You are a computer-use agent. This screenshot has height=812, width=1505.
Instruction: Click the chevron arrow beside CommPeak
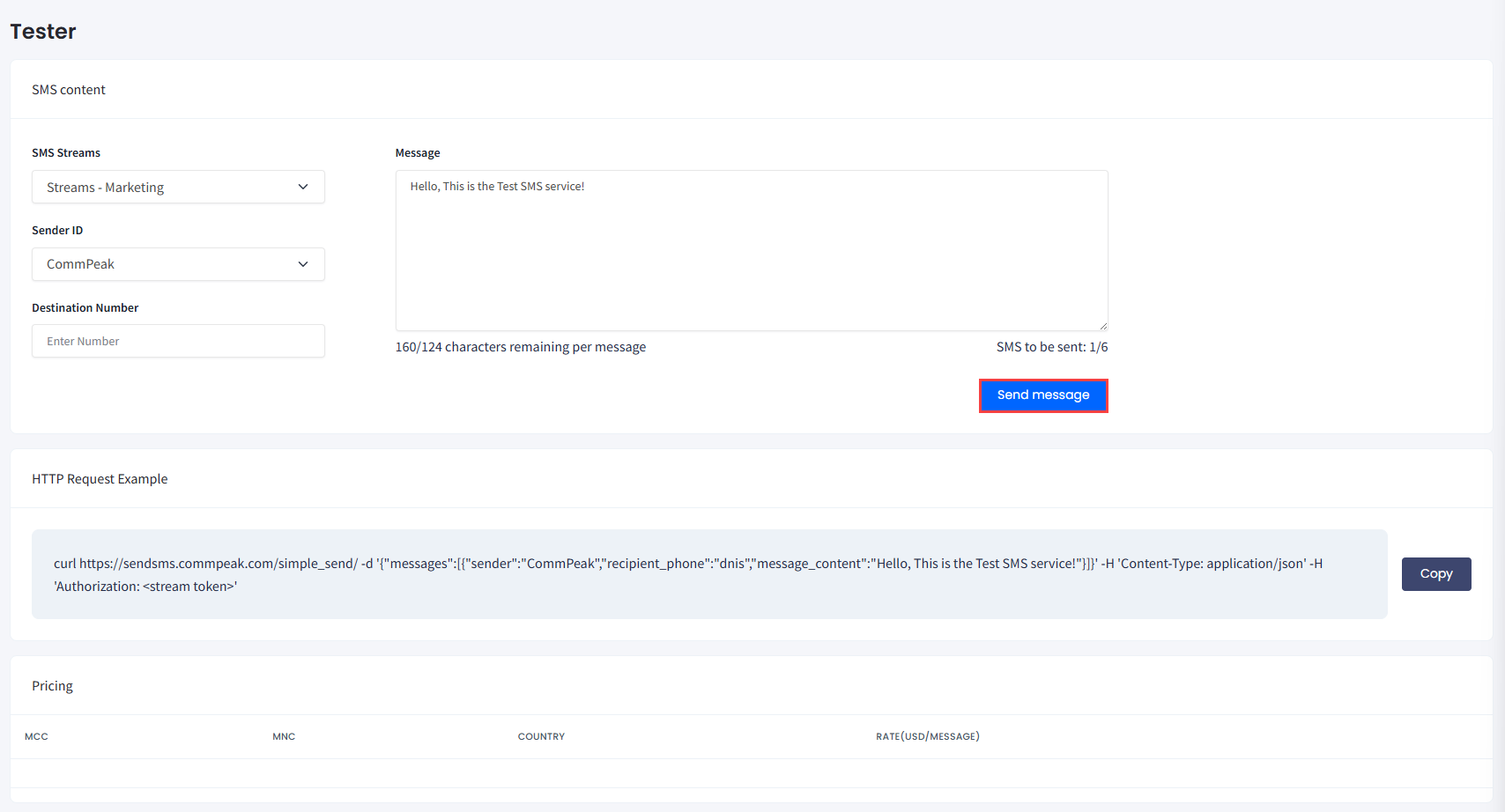(303, 264)
